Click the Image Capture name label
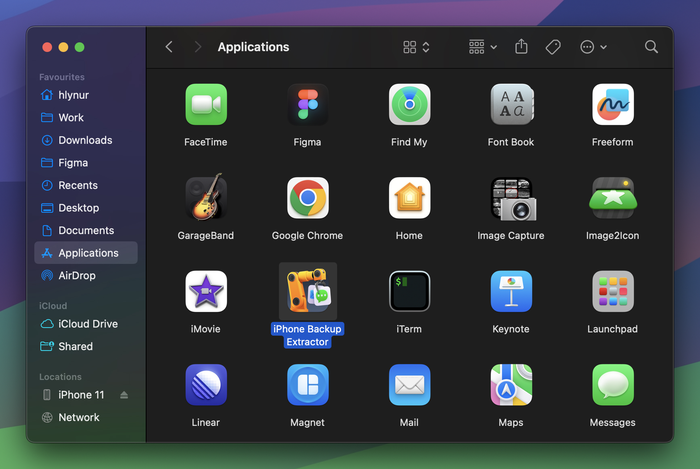Screen dimensions: 700x469 click(x=511, y=236)
